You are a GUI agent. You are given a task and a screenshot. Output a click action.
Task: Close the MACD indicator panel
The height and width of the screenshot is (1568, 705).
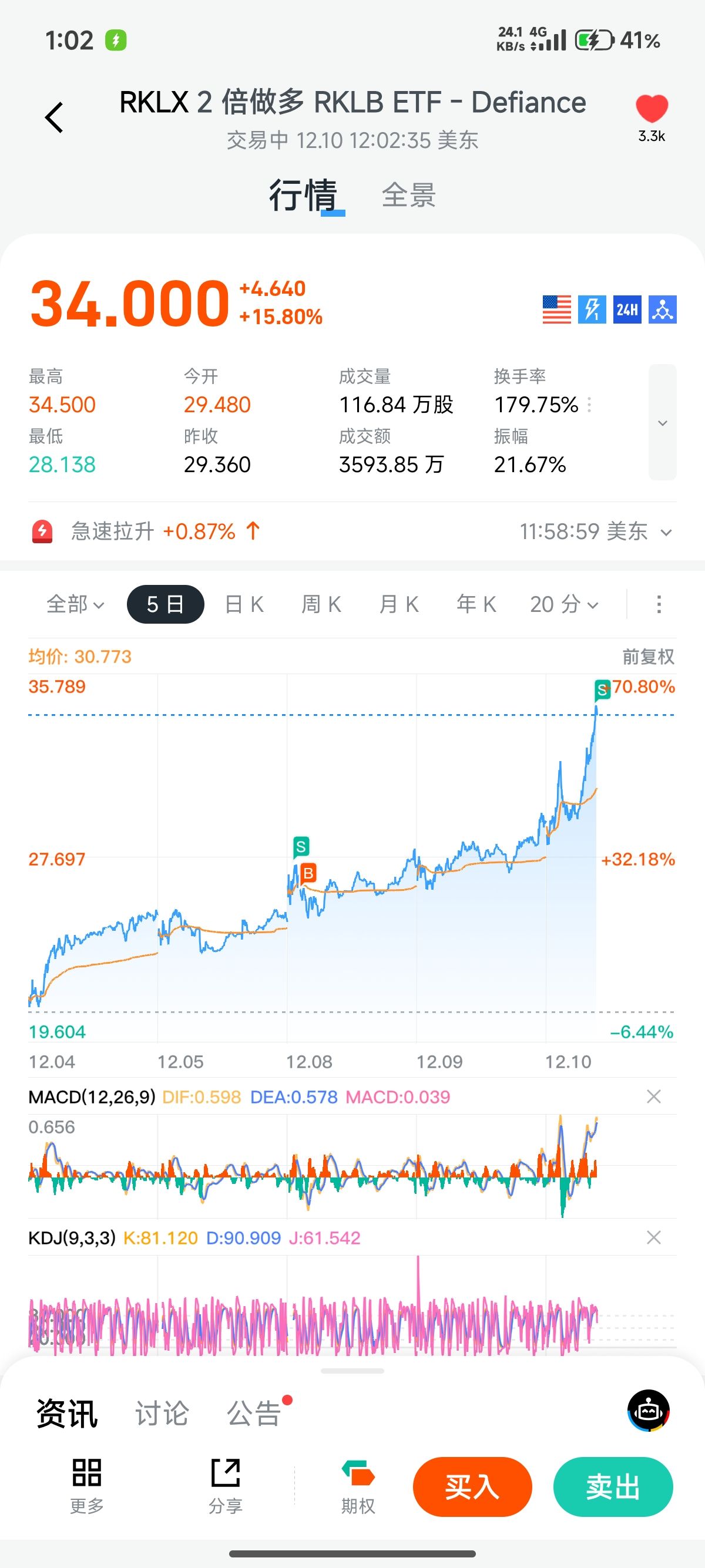pyautogui.click(x=654, y=1097)
